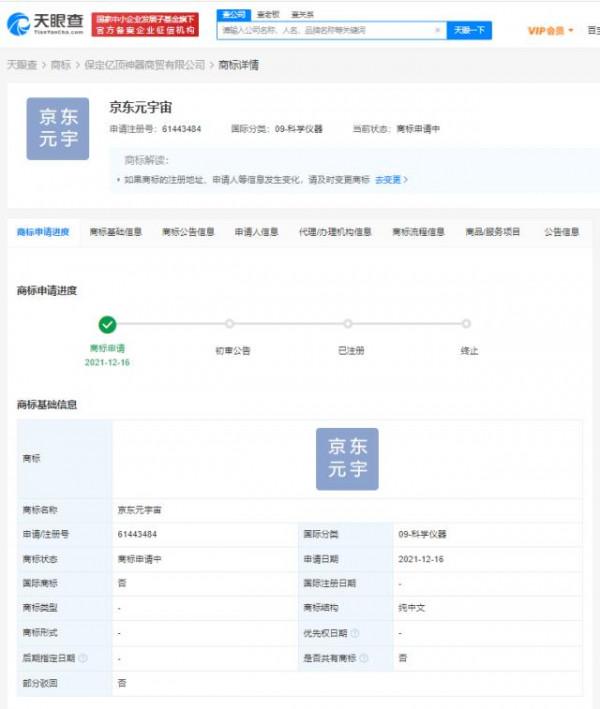Click the Tianyancha logo icon
This screenshot has width=600, height=709.
pos(18,24)
